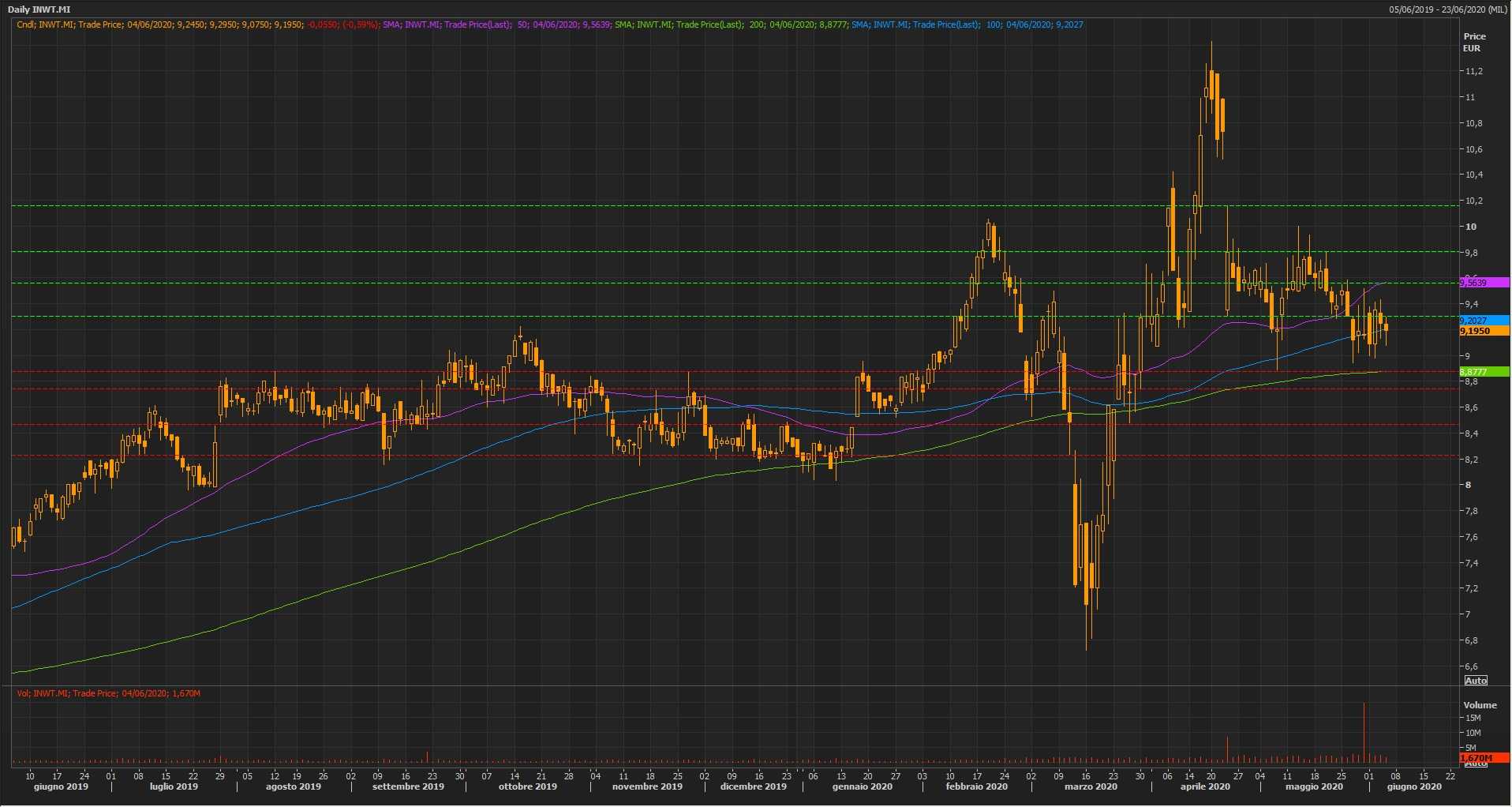Select the green SMA 200 legend entry
The height and width of the screenshot is (807, 1512).
pos(732,24)
